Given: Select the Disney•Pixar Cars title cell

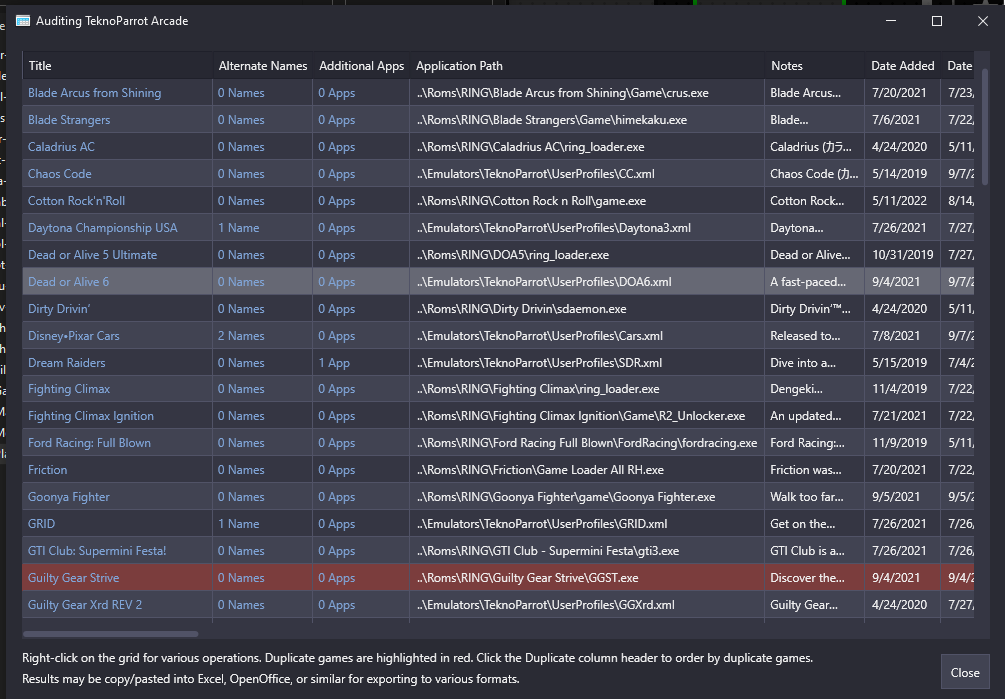Looking at the screenshot, I should (x=117, y=335).
